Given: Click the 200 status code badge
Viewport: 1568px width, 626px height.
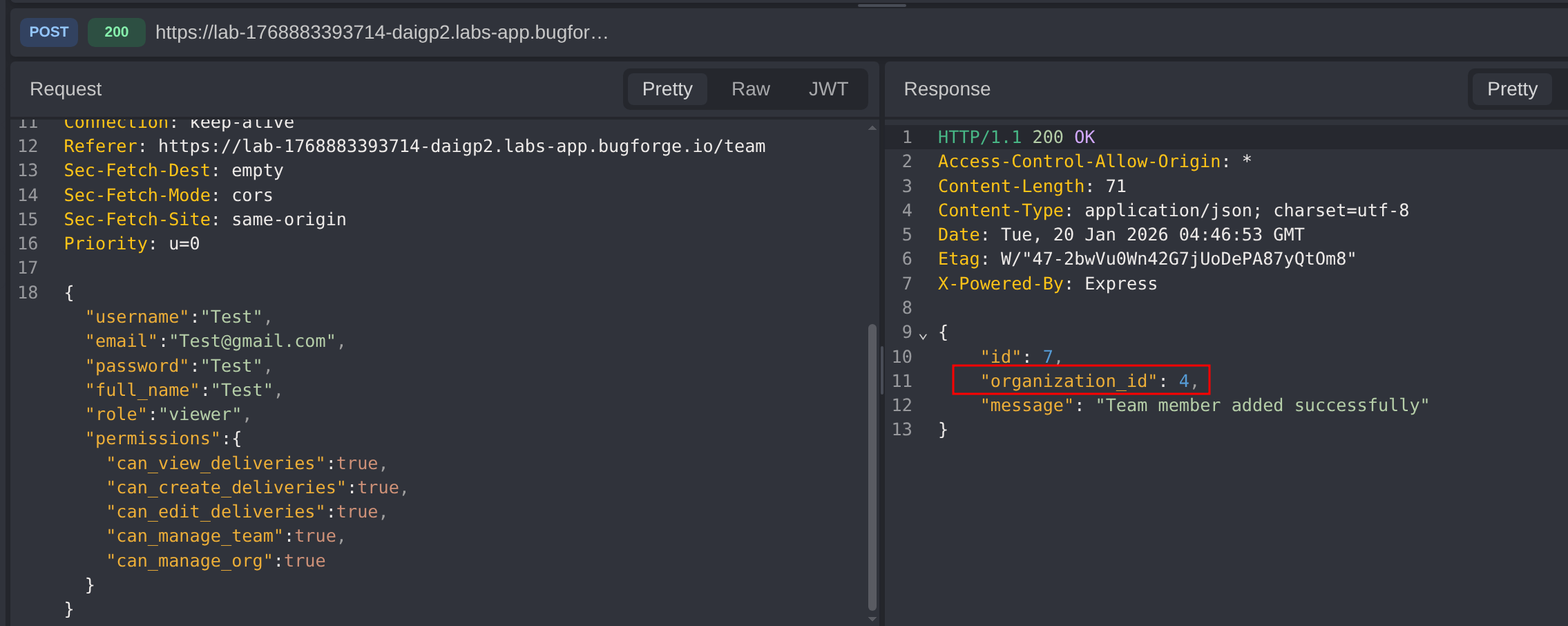Looking at the screenshot, I should (x=116, y=32).
